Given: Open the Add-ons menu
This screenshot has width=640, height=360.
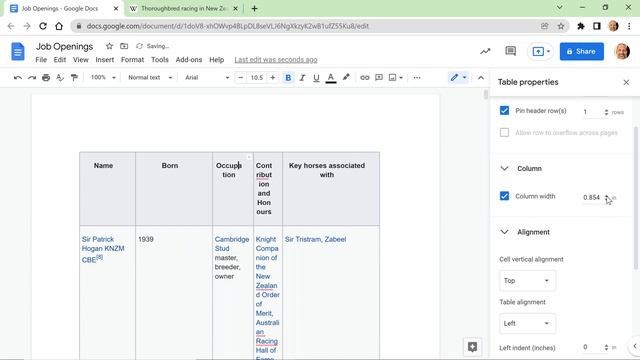Looking at the screenshot, I should [189, 60].
